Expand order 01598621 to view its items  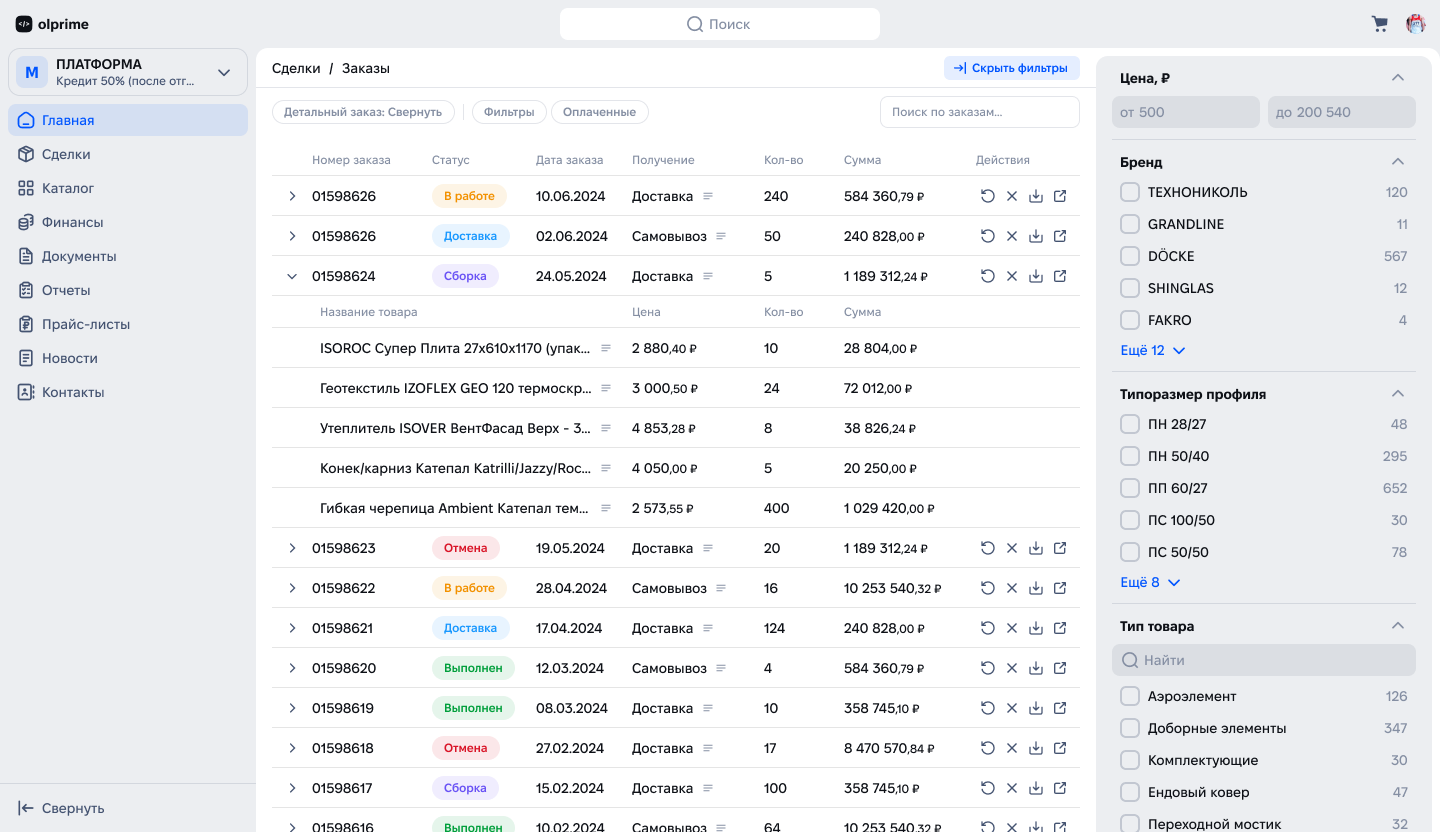(292, 628)
